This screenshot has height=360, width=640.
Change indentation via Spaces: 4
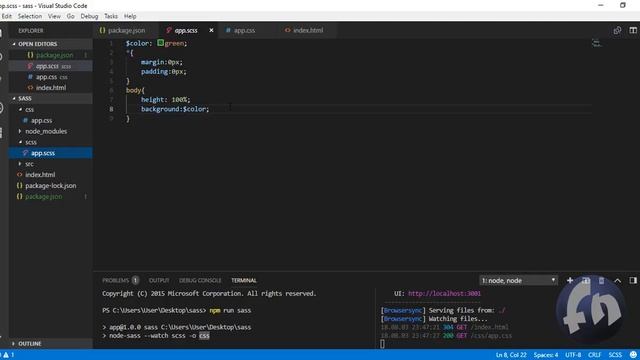point(546,355)
